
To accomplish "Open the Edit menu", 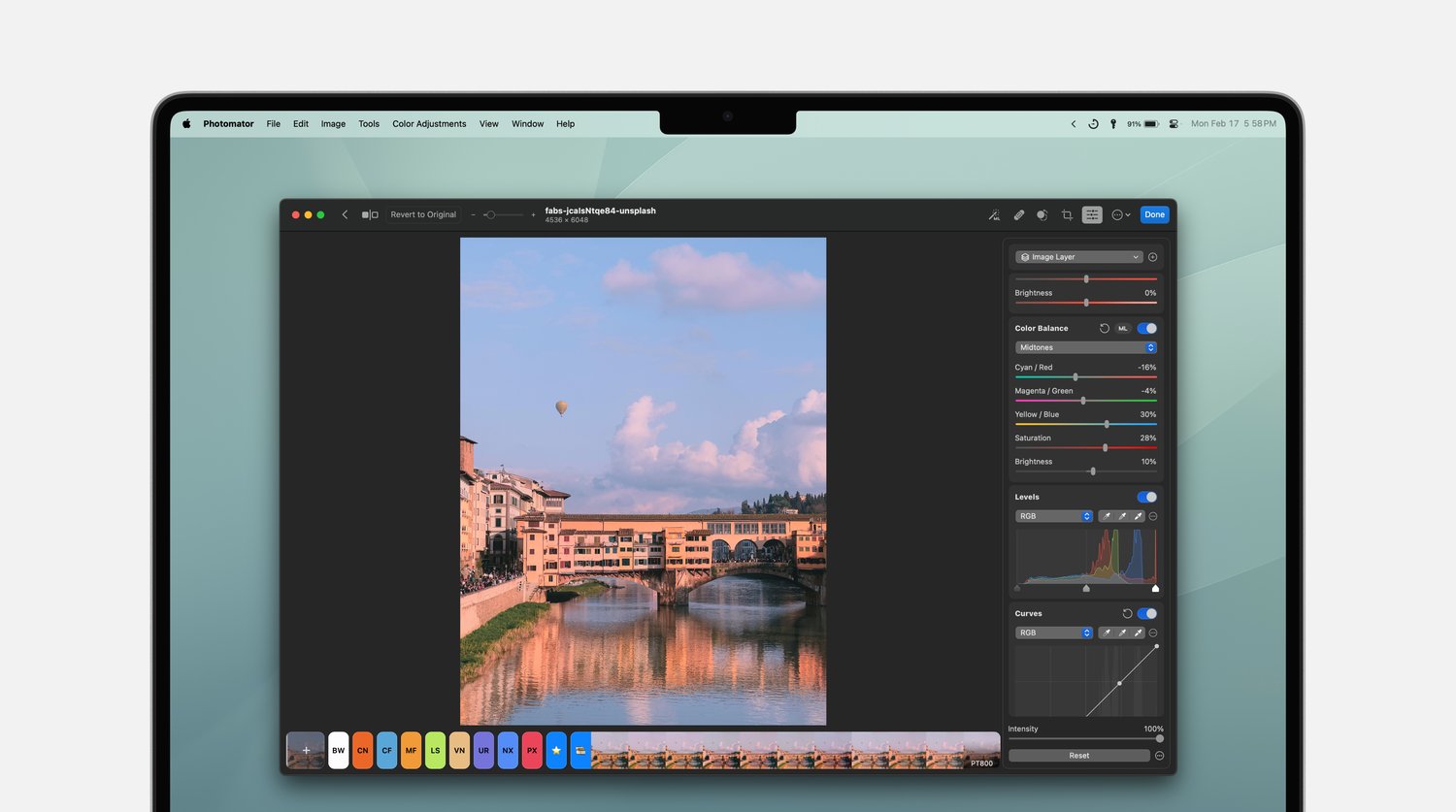I will point(301,124).
